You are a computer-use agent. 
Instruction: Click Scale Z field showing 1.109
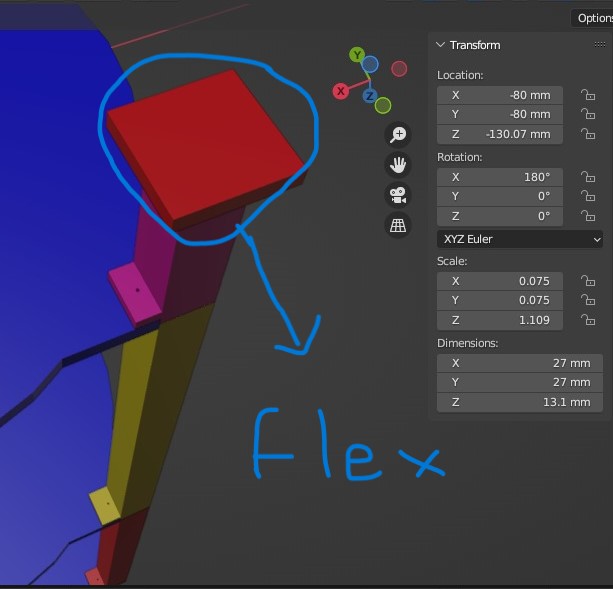500,320
